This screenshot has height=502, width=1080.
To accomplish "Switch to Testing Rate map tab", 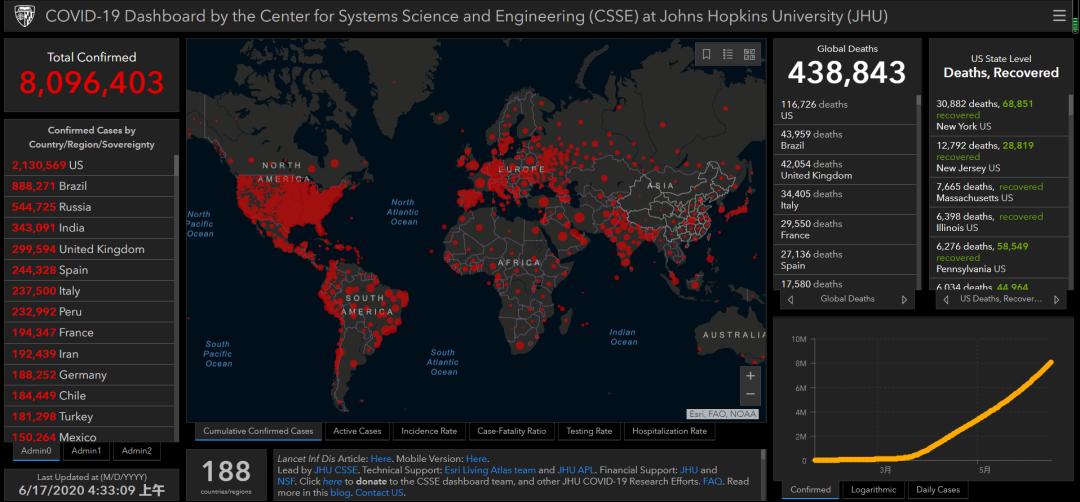I will pyautogui.click(x=589, y=431).
